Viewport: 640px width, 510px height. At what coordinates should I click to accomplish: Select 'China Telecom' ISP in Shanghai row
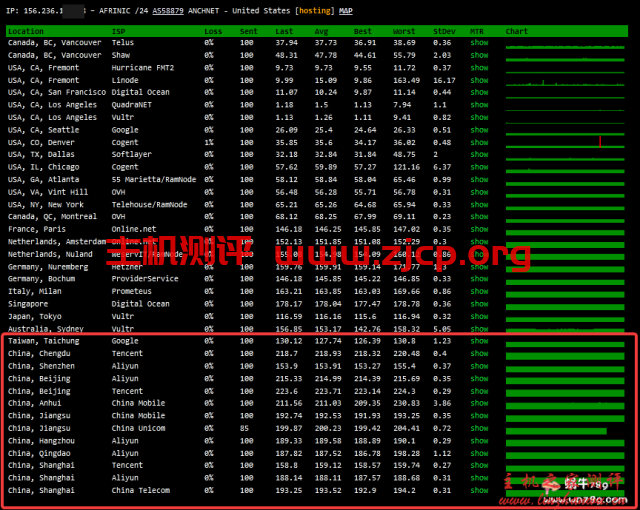click(141, 490)
